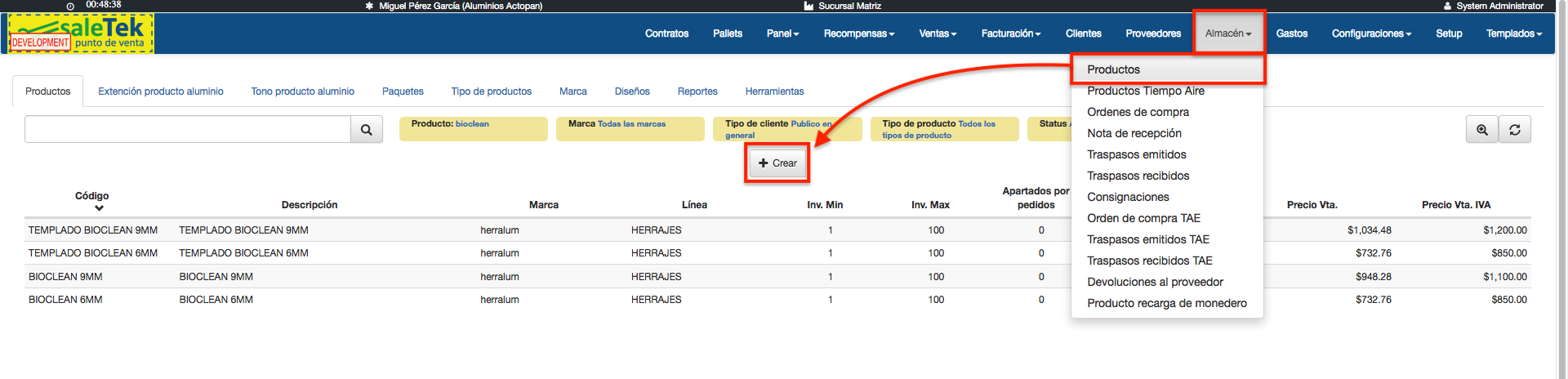Expand the Recompensas dropdown

point(858,33)
